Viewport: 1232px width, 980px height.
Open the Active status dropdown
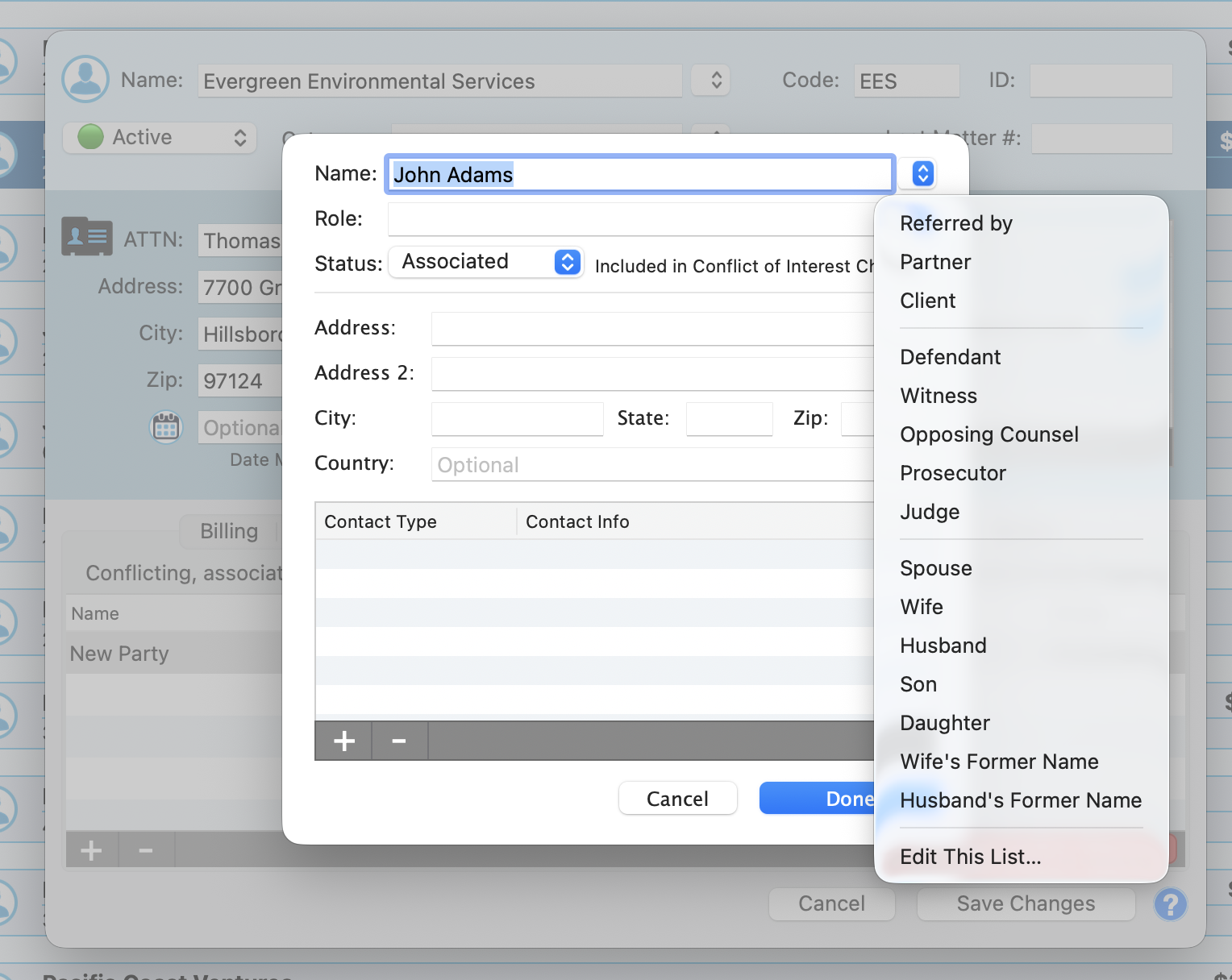(239, 137)
